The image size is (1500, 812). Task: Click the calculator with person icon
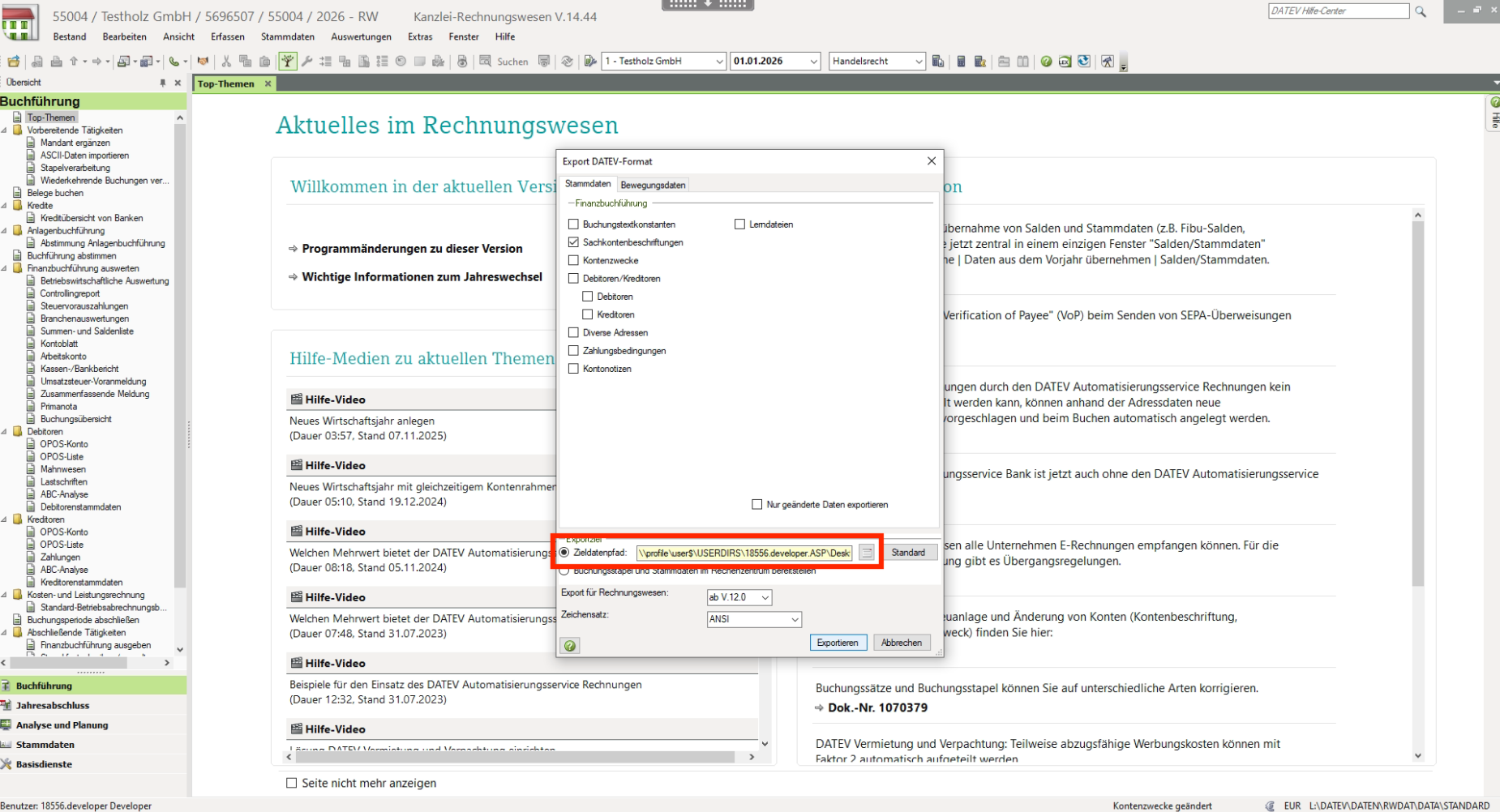coord(980,62)
